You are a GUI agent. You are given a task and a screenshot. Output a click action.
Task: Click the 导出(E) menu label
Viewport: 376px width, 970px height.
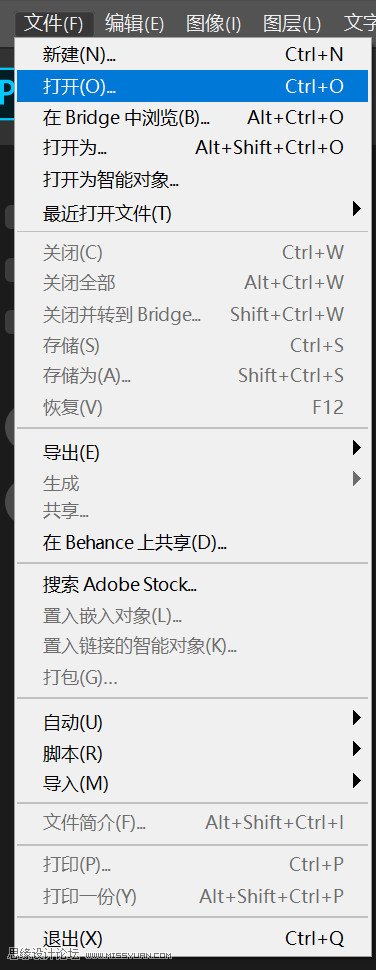tap(71, 453)
